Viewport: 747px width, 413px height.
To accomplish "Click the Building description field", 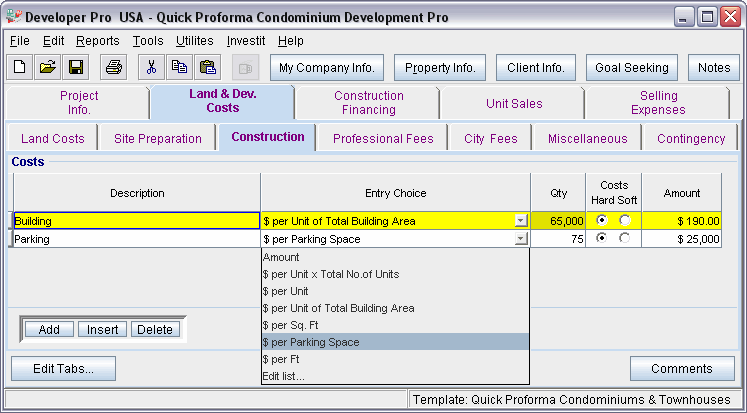I will coord(137,221).
